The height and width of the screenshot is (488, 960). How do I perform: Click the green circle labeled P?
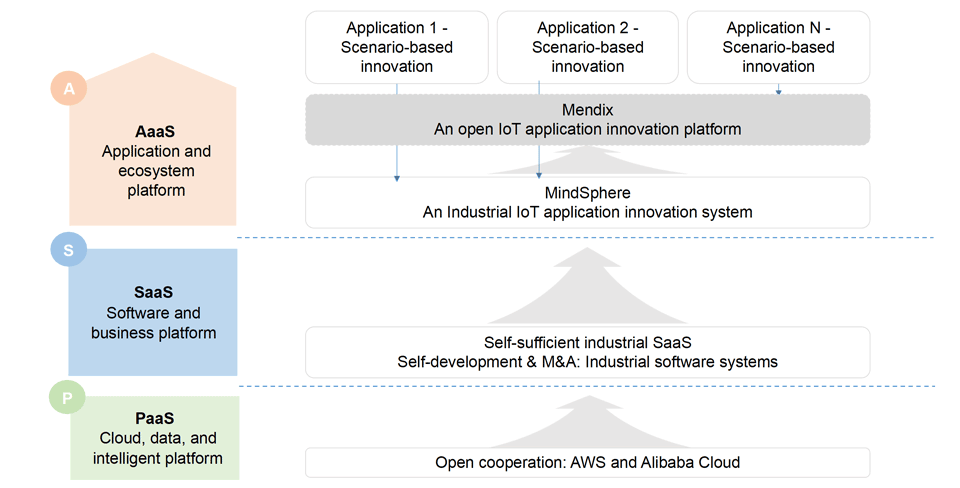[x=67, y=397]
